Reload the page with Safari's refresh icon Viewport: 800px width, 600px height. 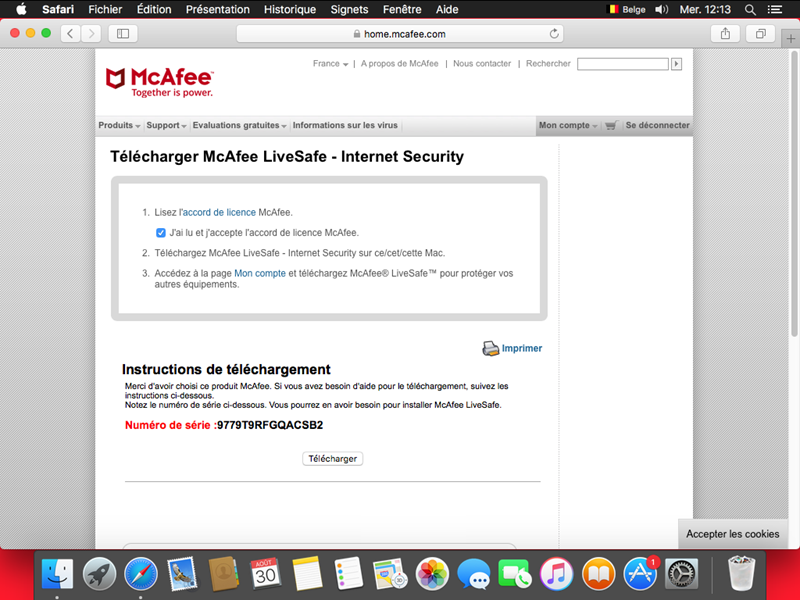[x=554, y=34]
